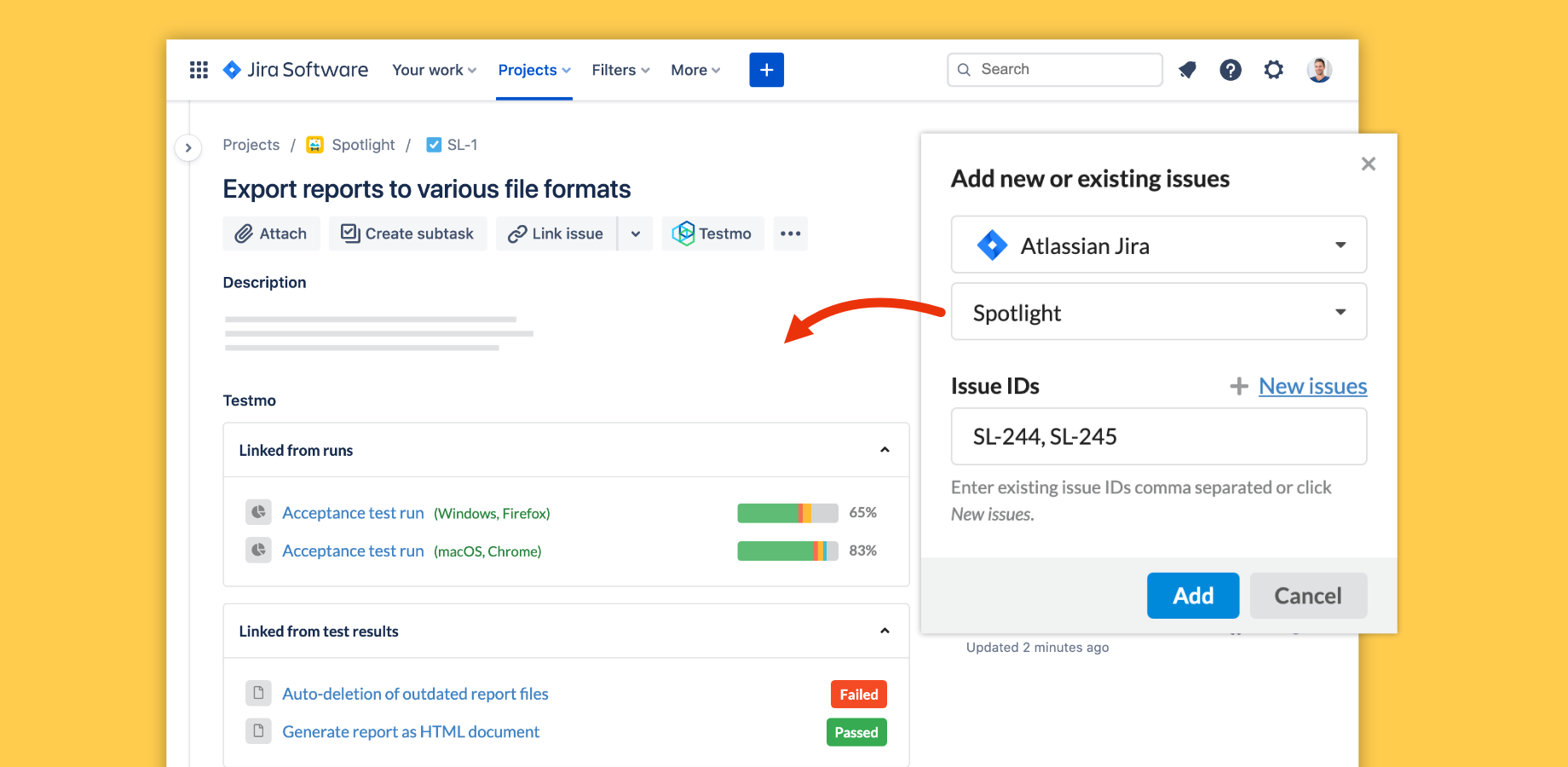Expand the collapsed sidebar chevron
Viewport: 1568px width, 767px height.
[188, 147]
